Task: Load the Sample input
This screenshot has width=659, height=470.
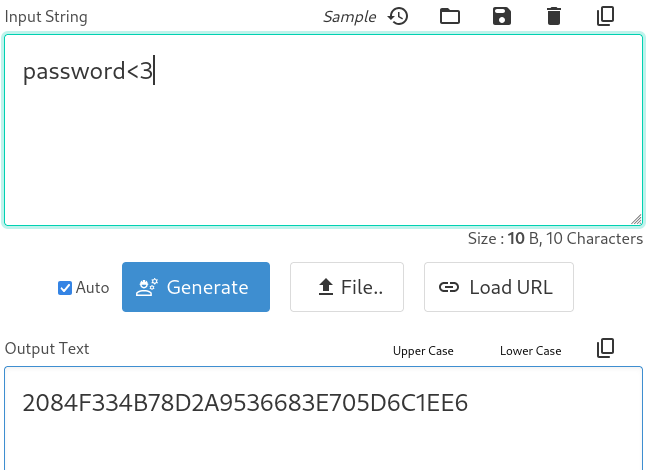Action: (x=350, y=17)
